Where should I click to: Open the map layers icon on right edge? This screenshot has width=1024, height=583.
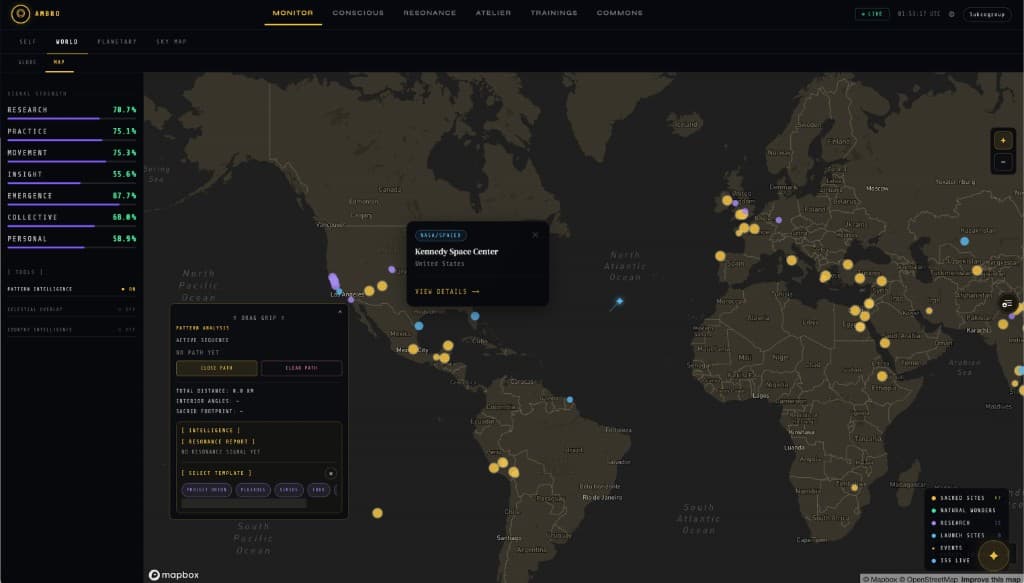click(1007, 304)
